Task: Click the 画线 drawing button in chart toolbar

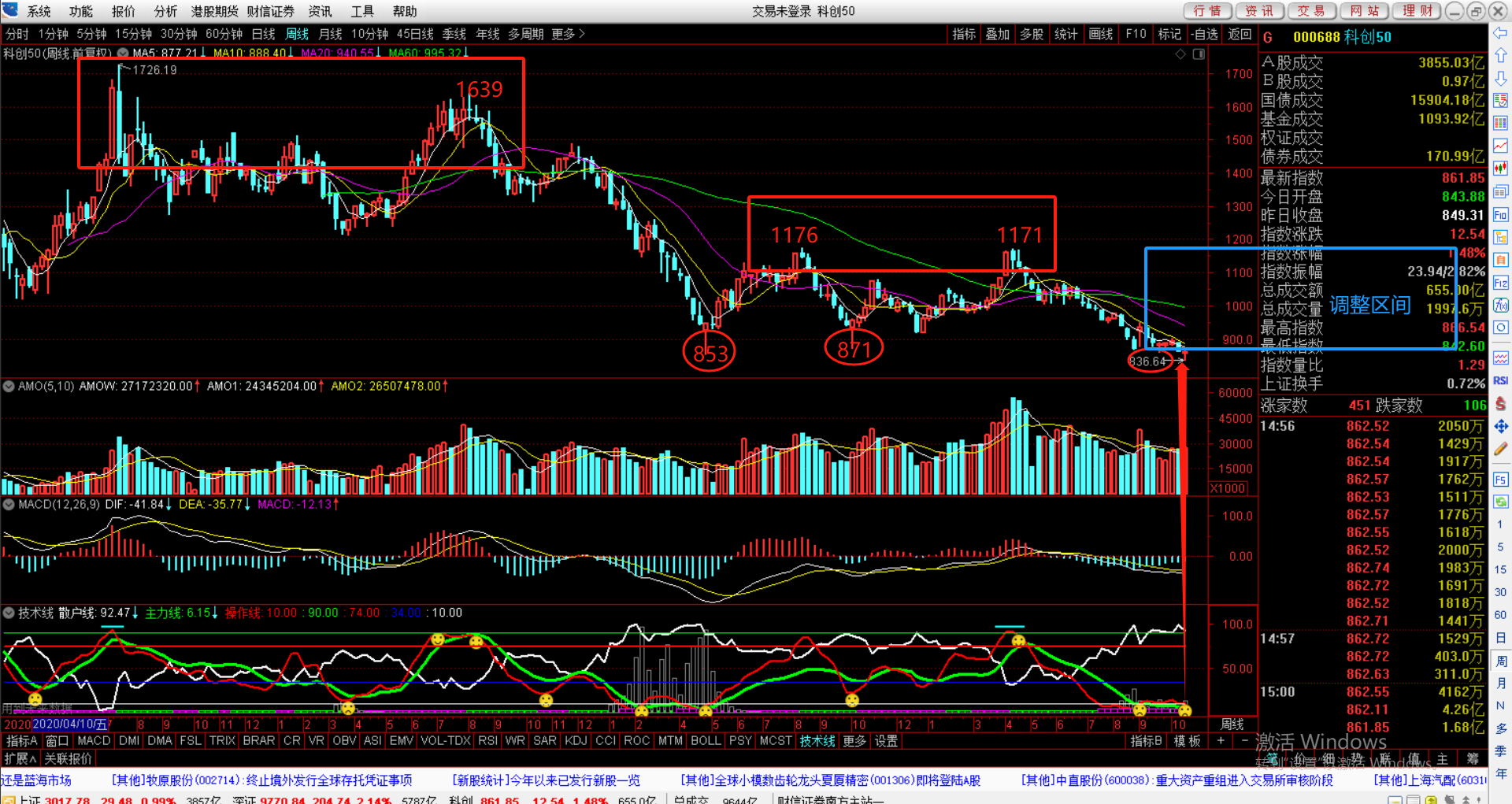Action: pyautogui.click(x=1100, y=34)
